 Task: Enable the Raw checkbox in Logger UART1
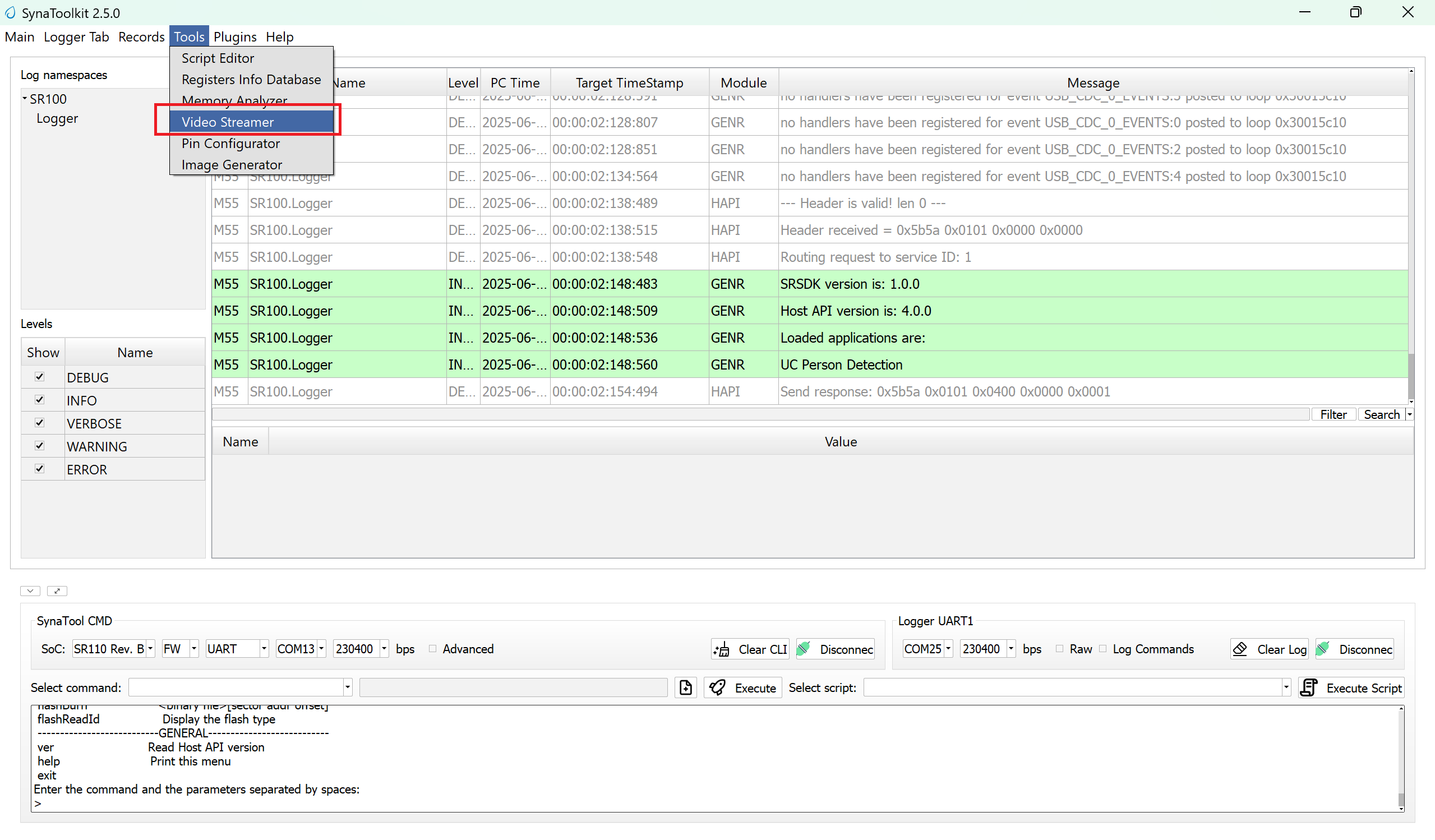coord(1059,649)
